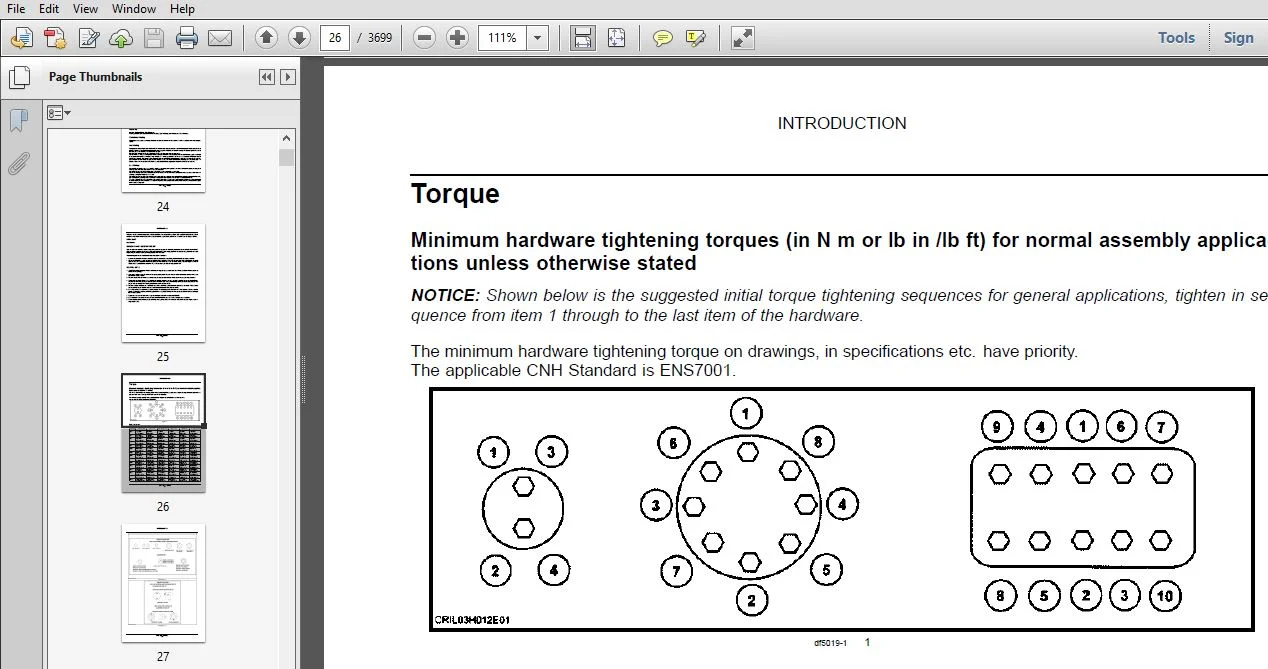The width and height of the screenshot is (1268, 669).
Task: Click the Save floppy disk icon
Action: 154,38
